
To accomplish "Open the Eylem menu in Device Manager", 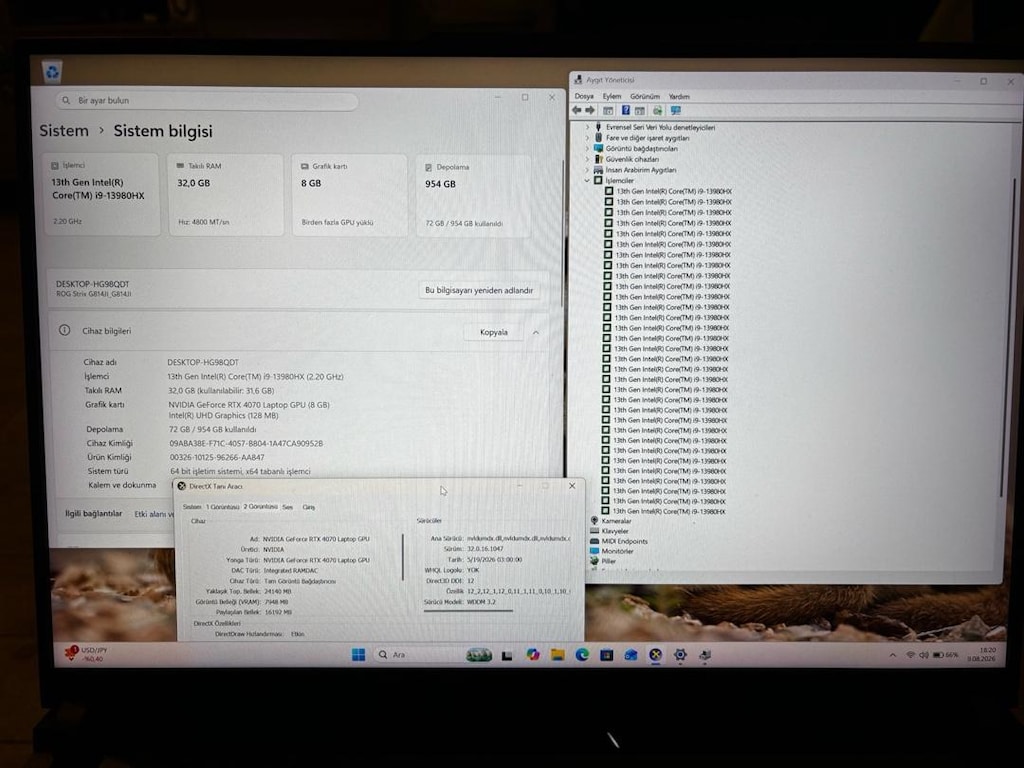I will [x=612, y=96].
